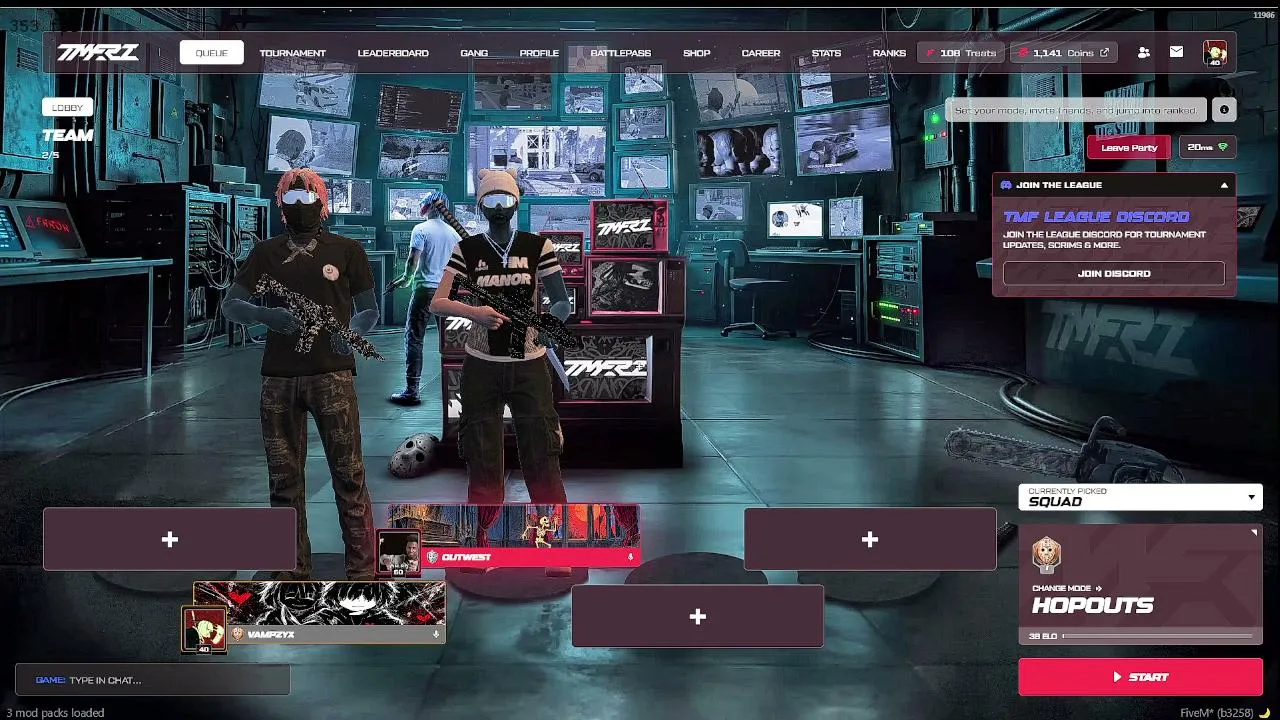
Task: Click the profile avatar in top bar
Action: [1215, 54]
